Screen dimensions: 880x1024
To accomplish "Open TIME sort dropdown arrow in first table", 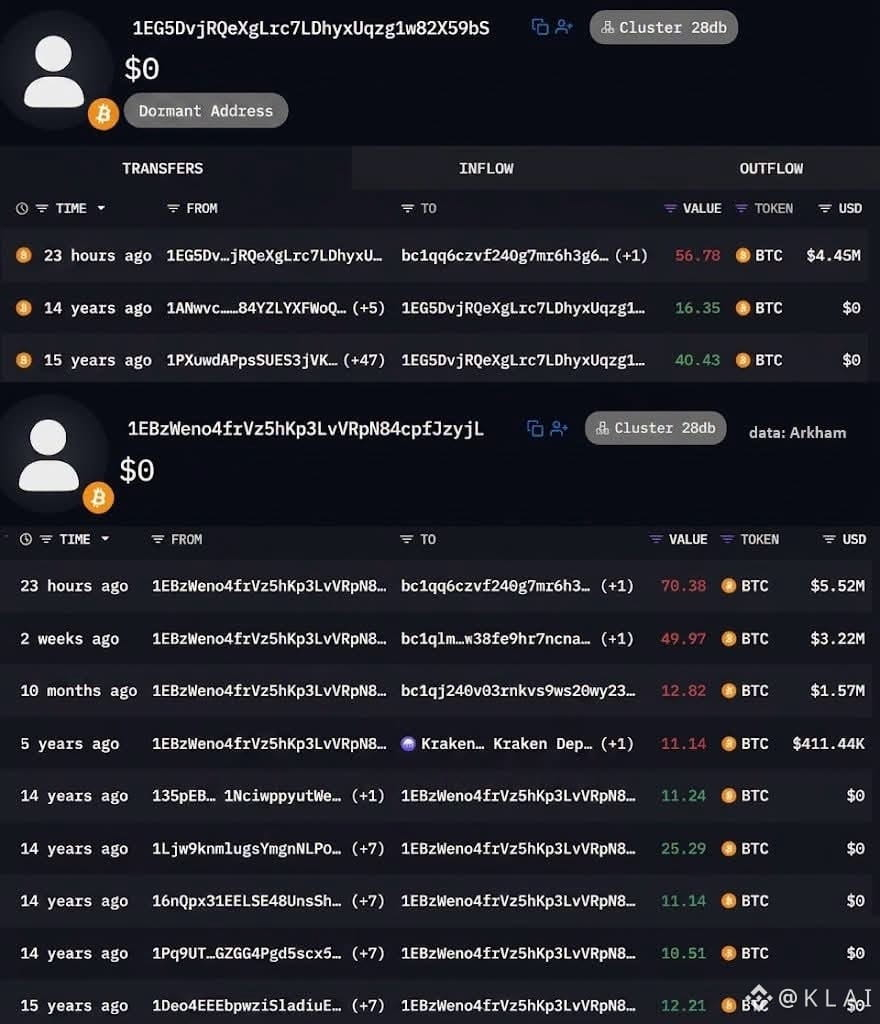I will [101, 208].
